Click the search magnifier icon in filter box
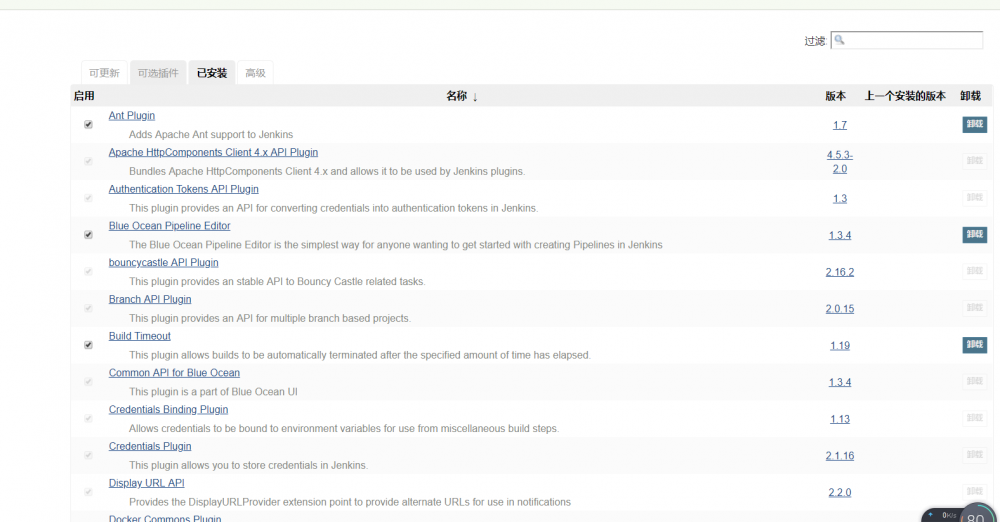This screenshot has height=522, width=1000. (839, 40)
